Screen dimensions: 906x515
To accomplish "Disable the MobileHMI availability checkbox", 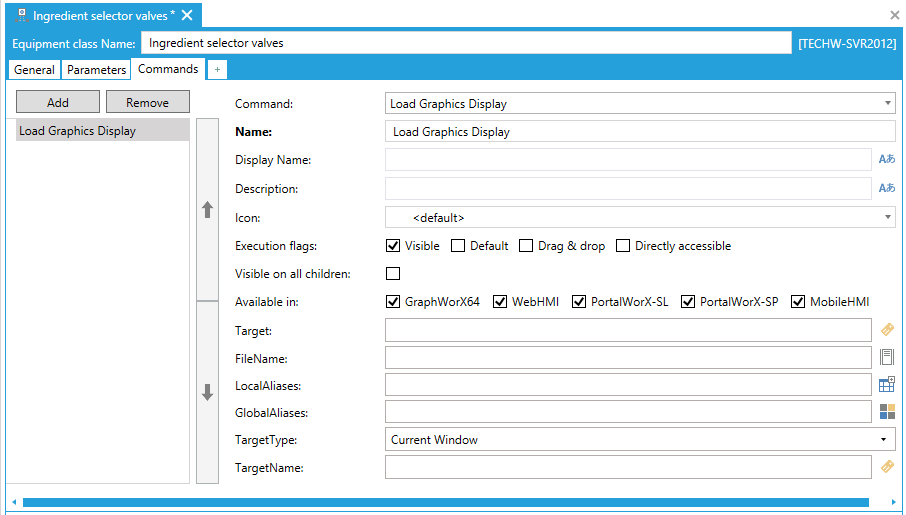I will (798, 302).
